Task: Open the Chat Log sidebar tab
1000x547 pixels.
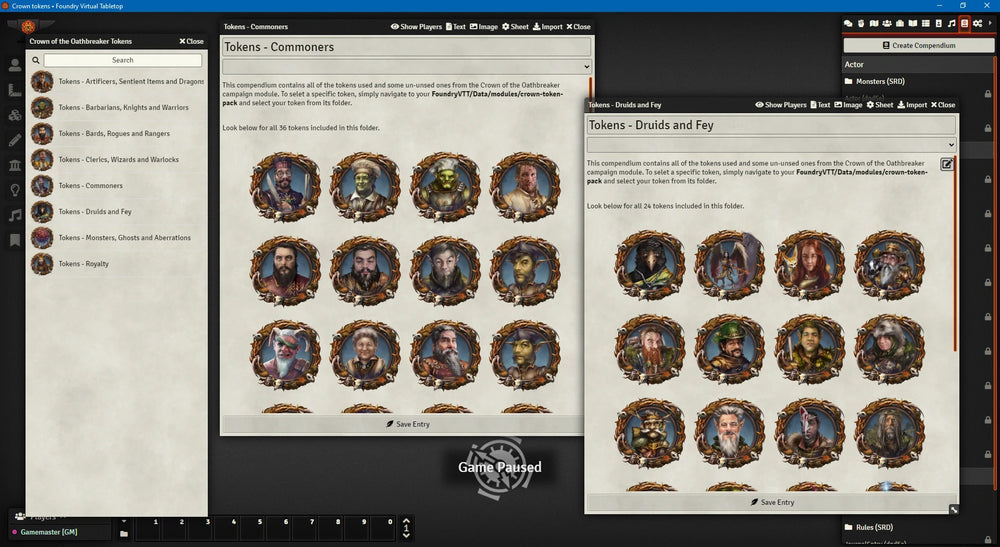Action: 848,23
